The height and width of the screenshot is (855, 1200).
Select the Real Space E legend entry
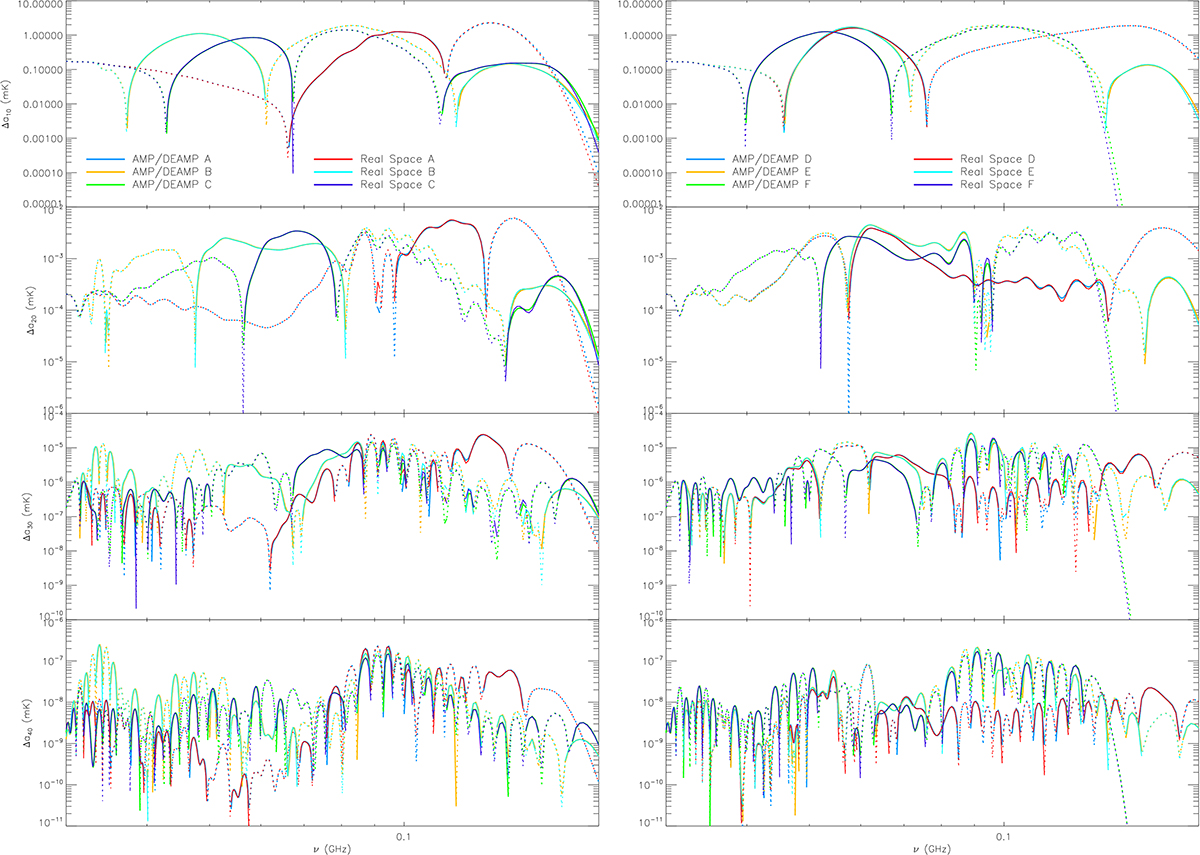tap(998, 172)
